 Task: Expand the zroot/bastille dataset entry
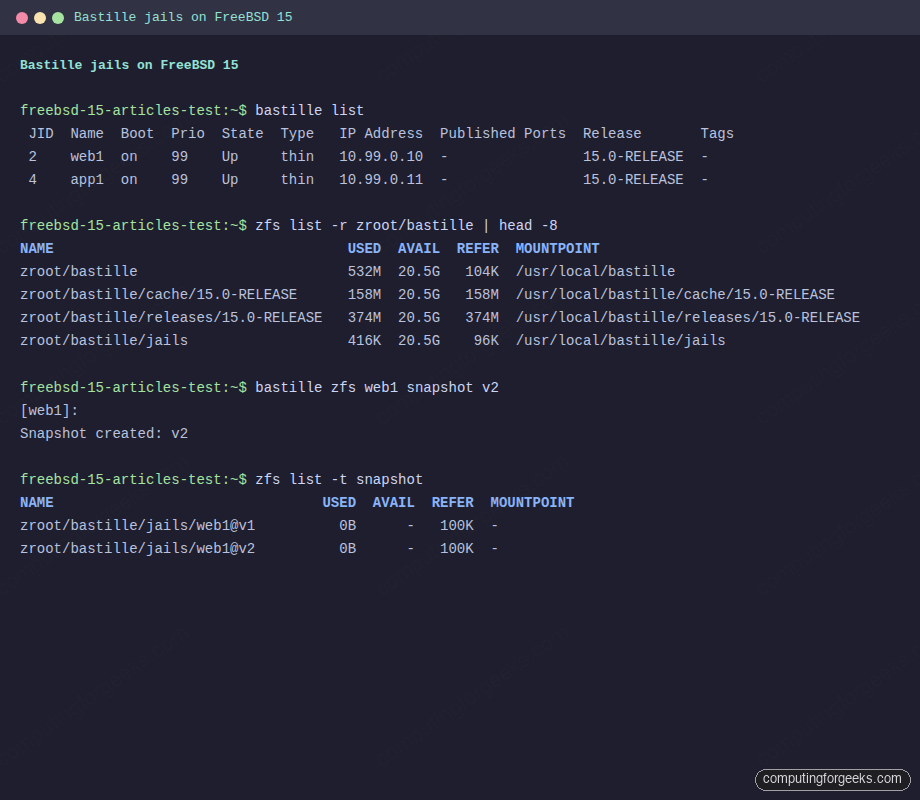78,271
